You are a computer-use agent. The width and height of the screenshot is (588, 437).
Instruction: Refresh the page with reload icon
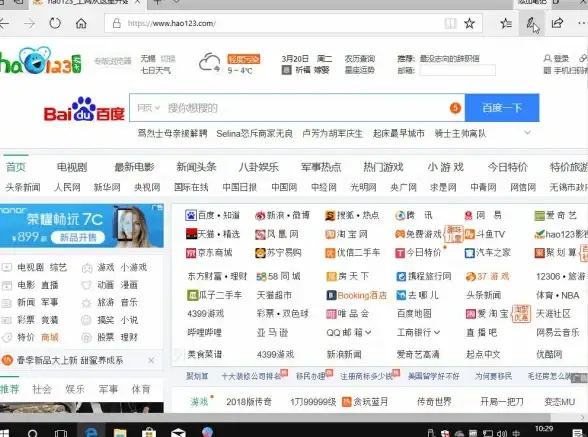coord(55,23)
